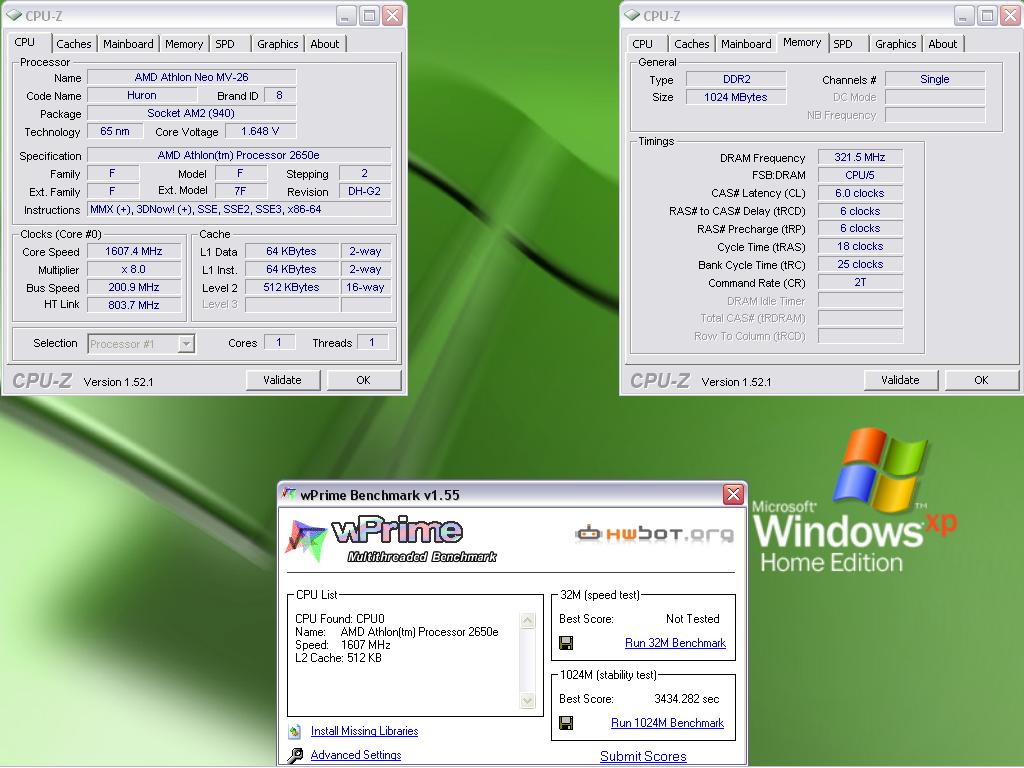Click the Cycle Time 18 clocks value
This screenshot has height=768, width=1024.
tap(860, 246)
